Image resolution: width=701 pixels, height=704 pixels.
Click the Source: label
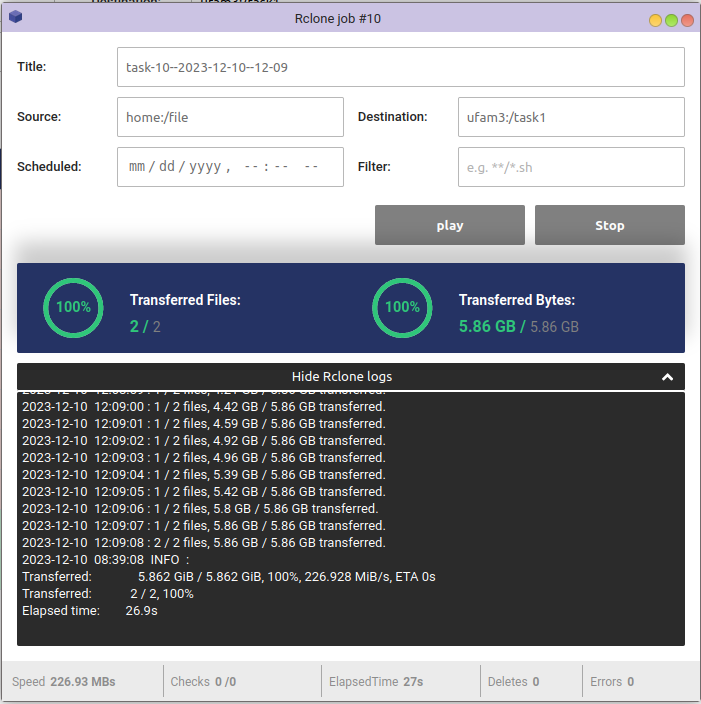point(39,117)
